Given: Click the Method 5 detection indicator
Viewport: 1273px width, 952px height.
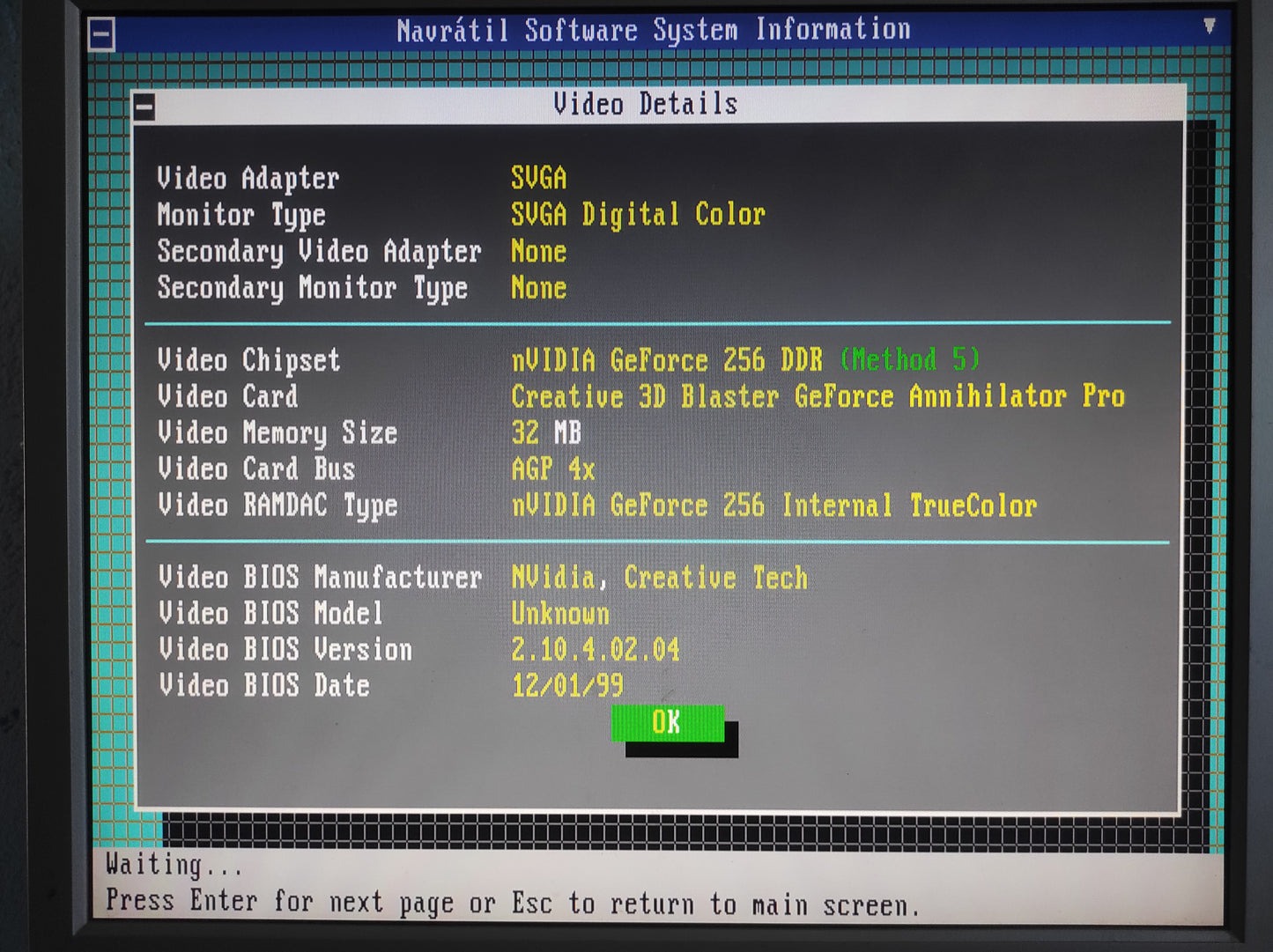Looking at the screenshot, I should tap(911, 360).
